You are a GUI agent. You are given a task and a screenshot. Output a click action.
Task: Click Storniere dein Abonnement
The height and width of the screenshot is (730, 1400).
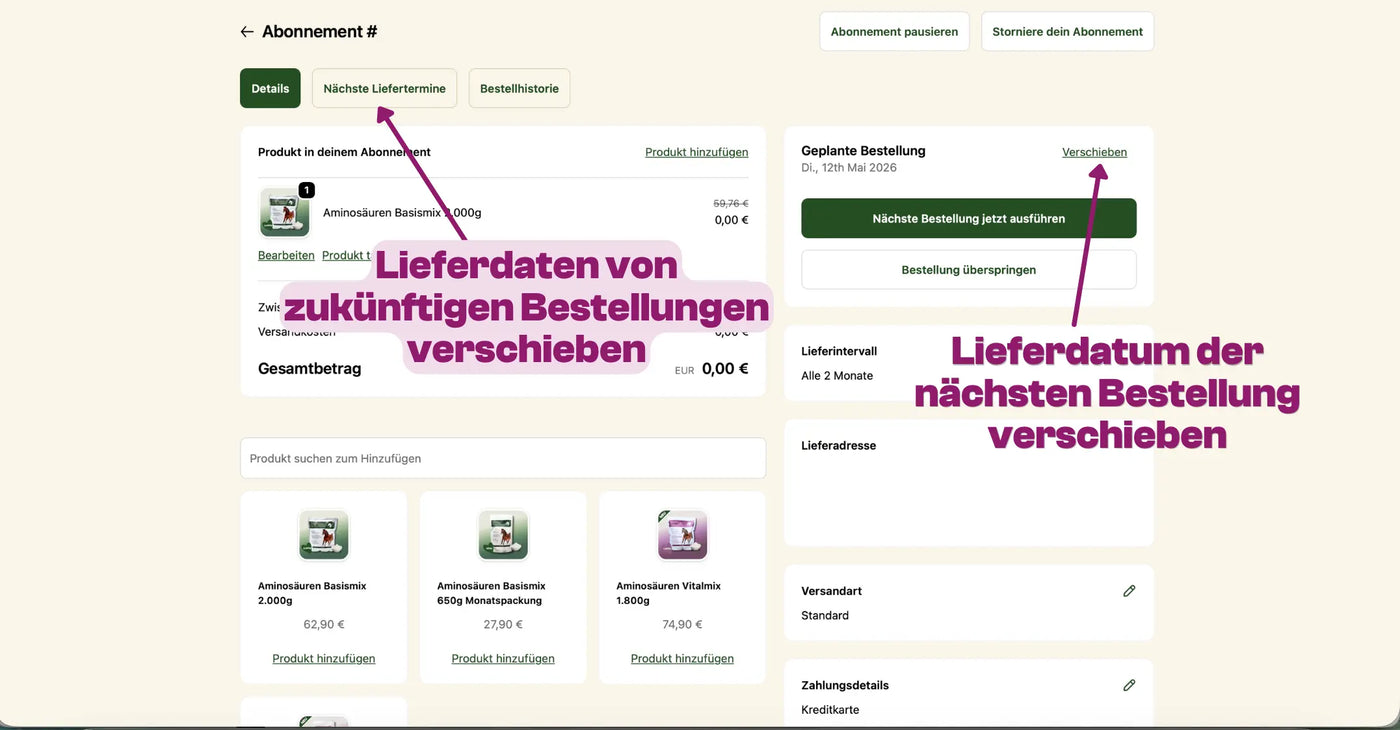click(1067, 31)
